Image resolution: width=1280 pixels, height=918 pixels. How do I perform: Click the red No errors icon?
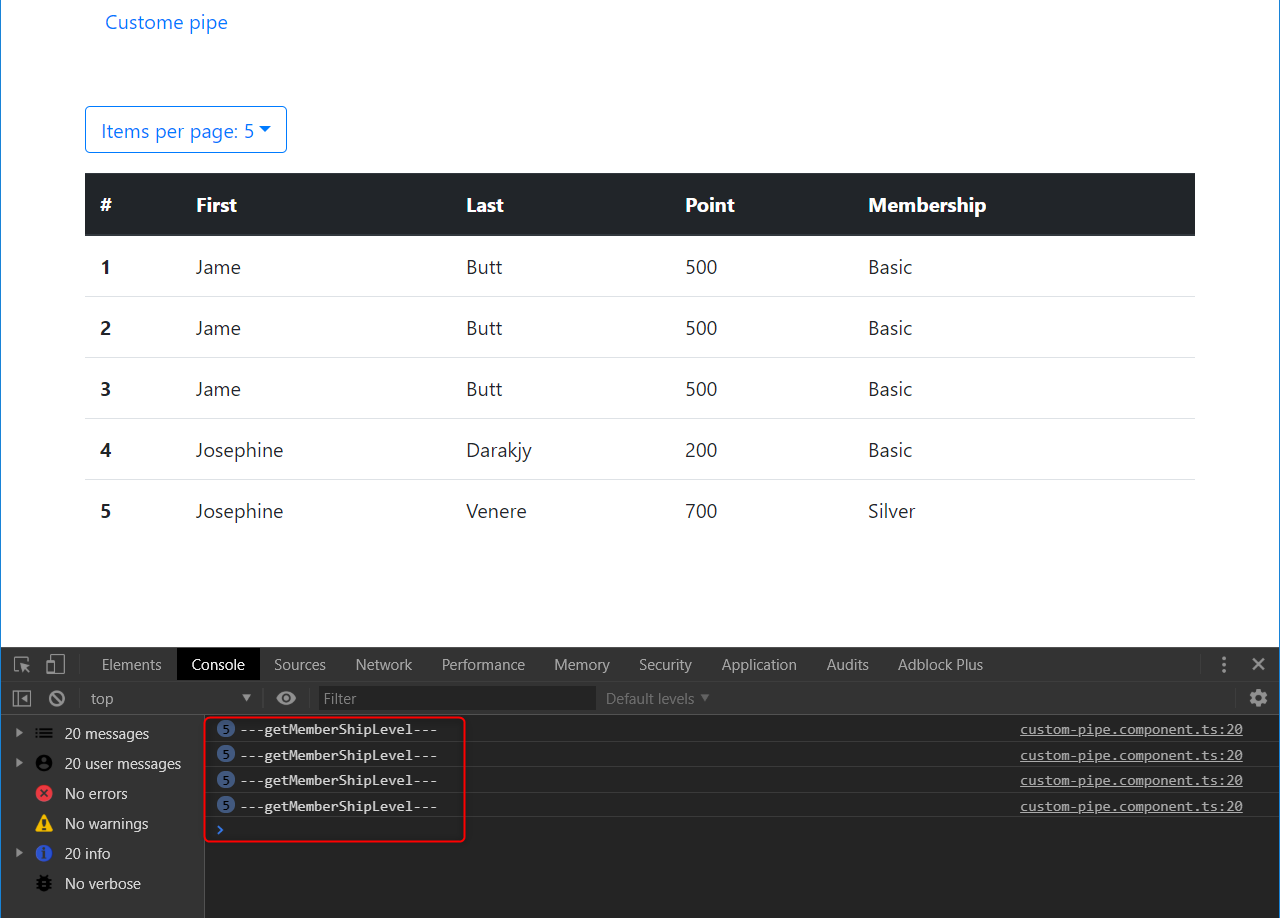coord(44,793)
